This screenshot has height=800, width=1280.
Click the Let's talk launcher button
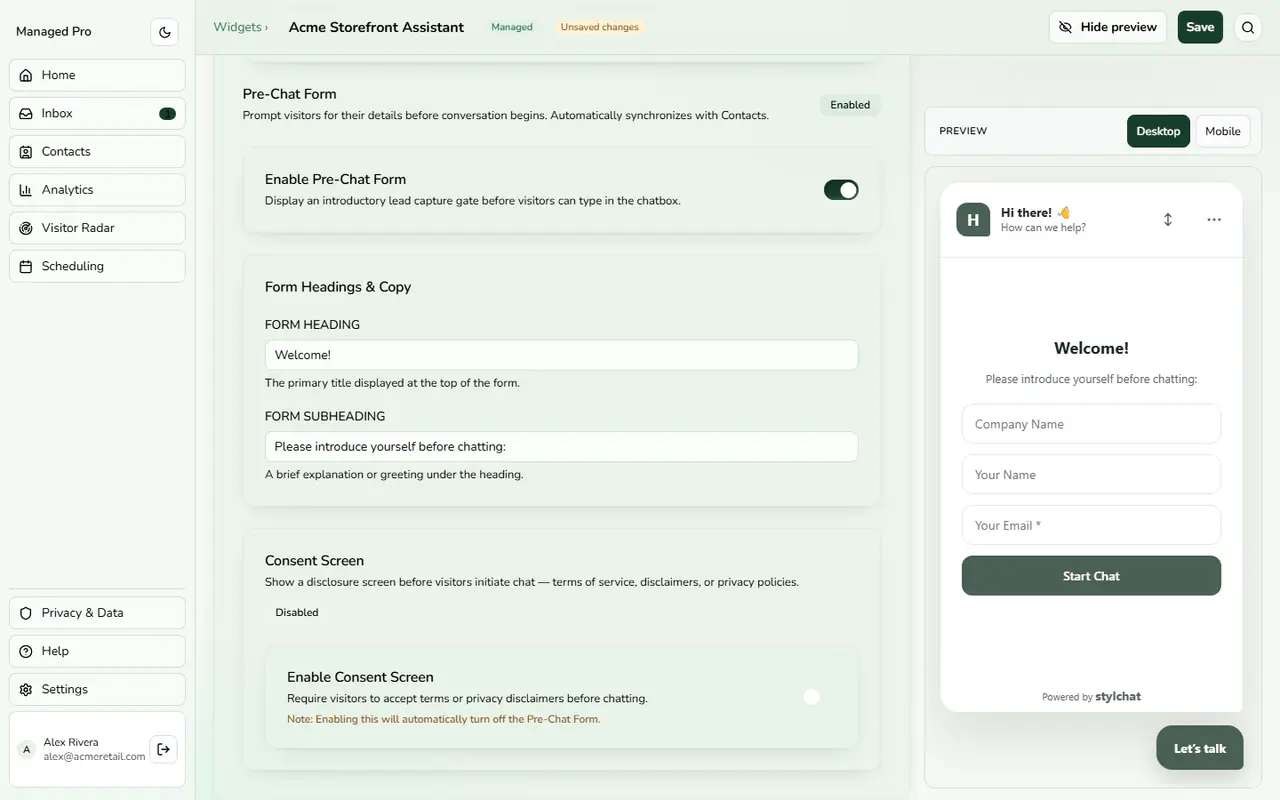1199,748
